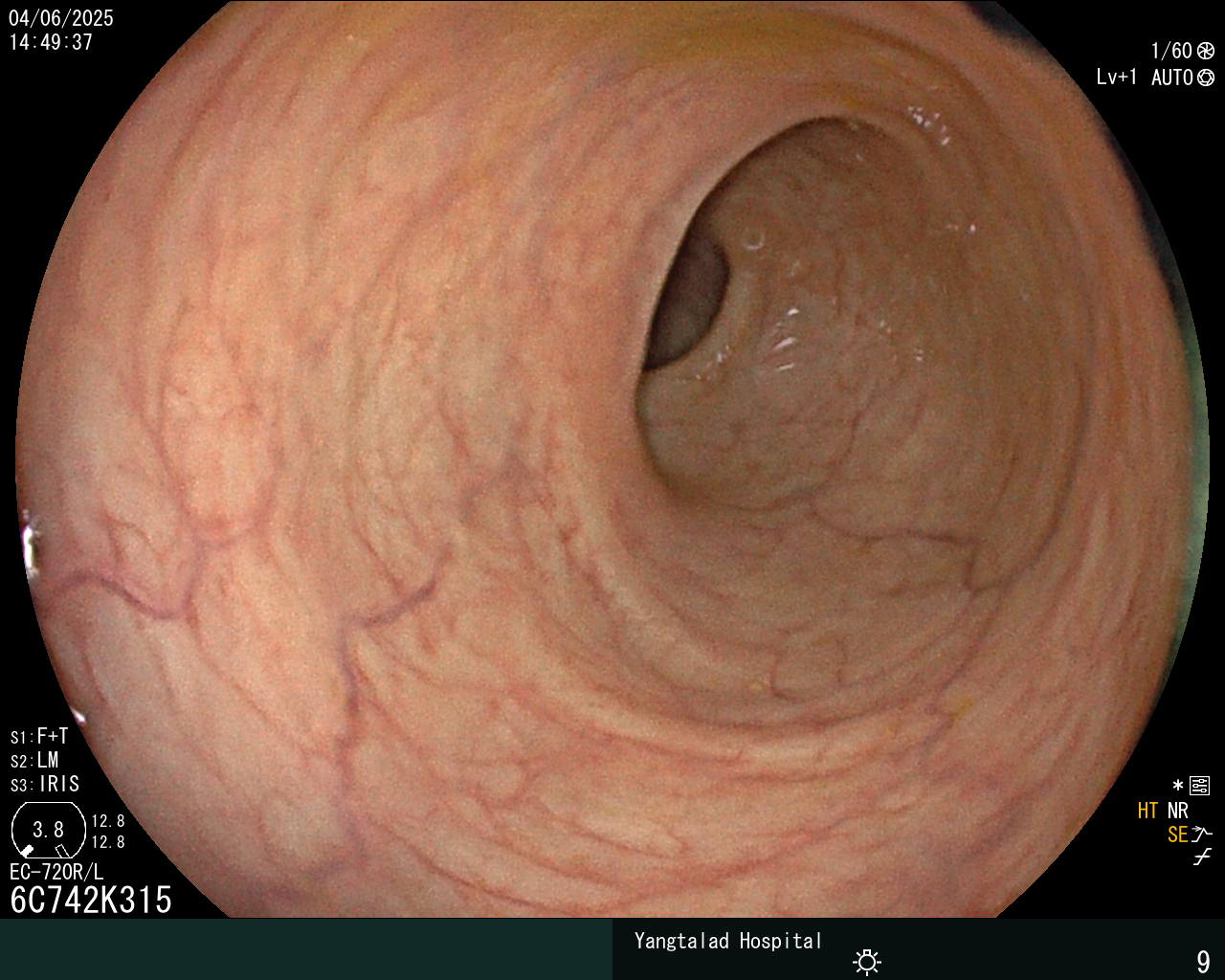The height and width of the screenshot is (980, 1225).
Task: Click the asterisk indicator icon
Action: [x=1178, y=786]
